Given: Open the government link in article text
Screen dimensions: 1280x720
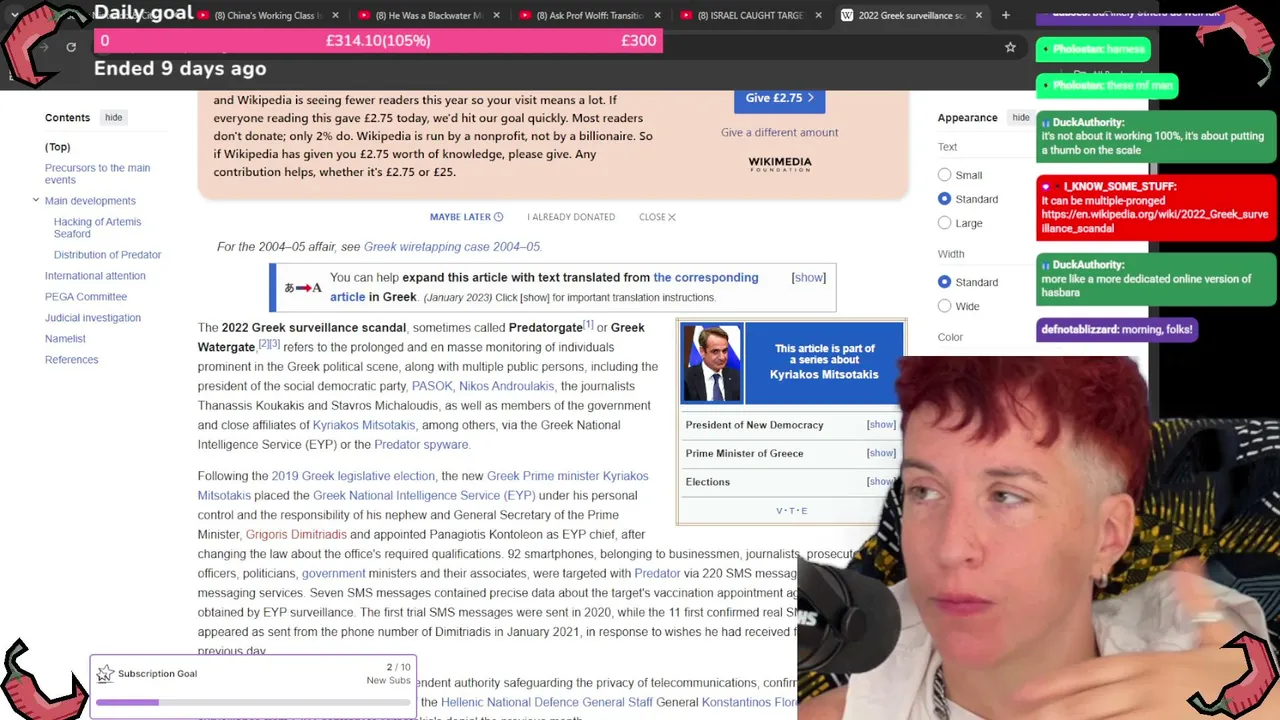Looking at the screenshot, I should 333,574.
